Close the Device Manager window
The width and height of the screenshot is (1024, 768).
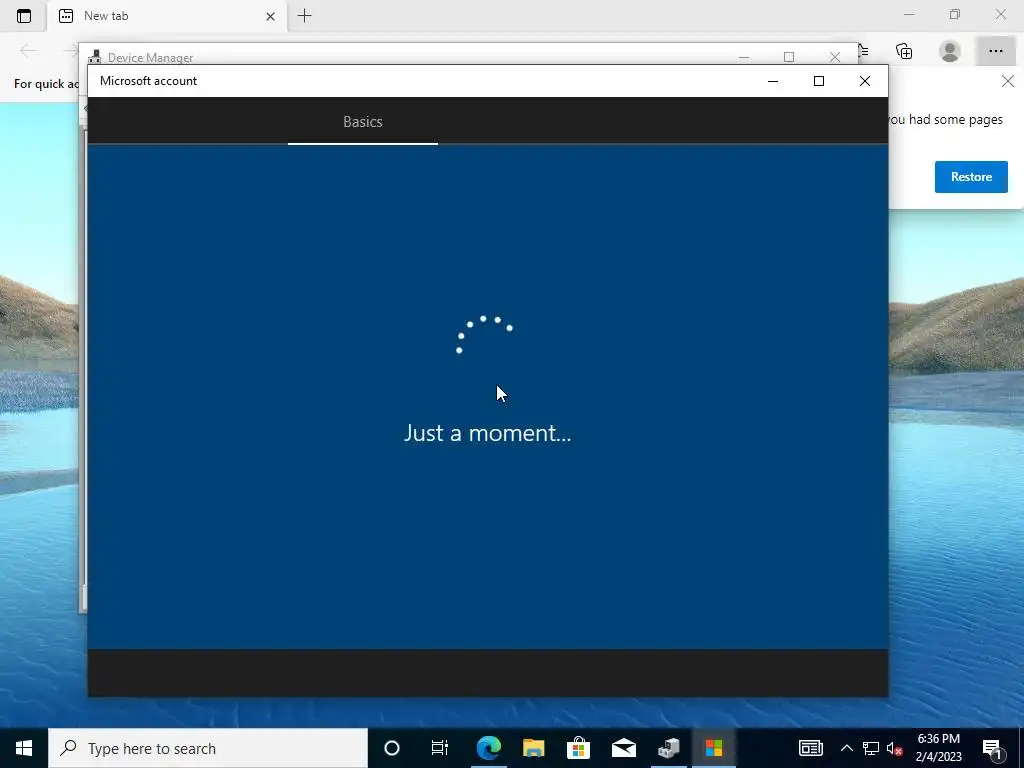835,57
